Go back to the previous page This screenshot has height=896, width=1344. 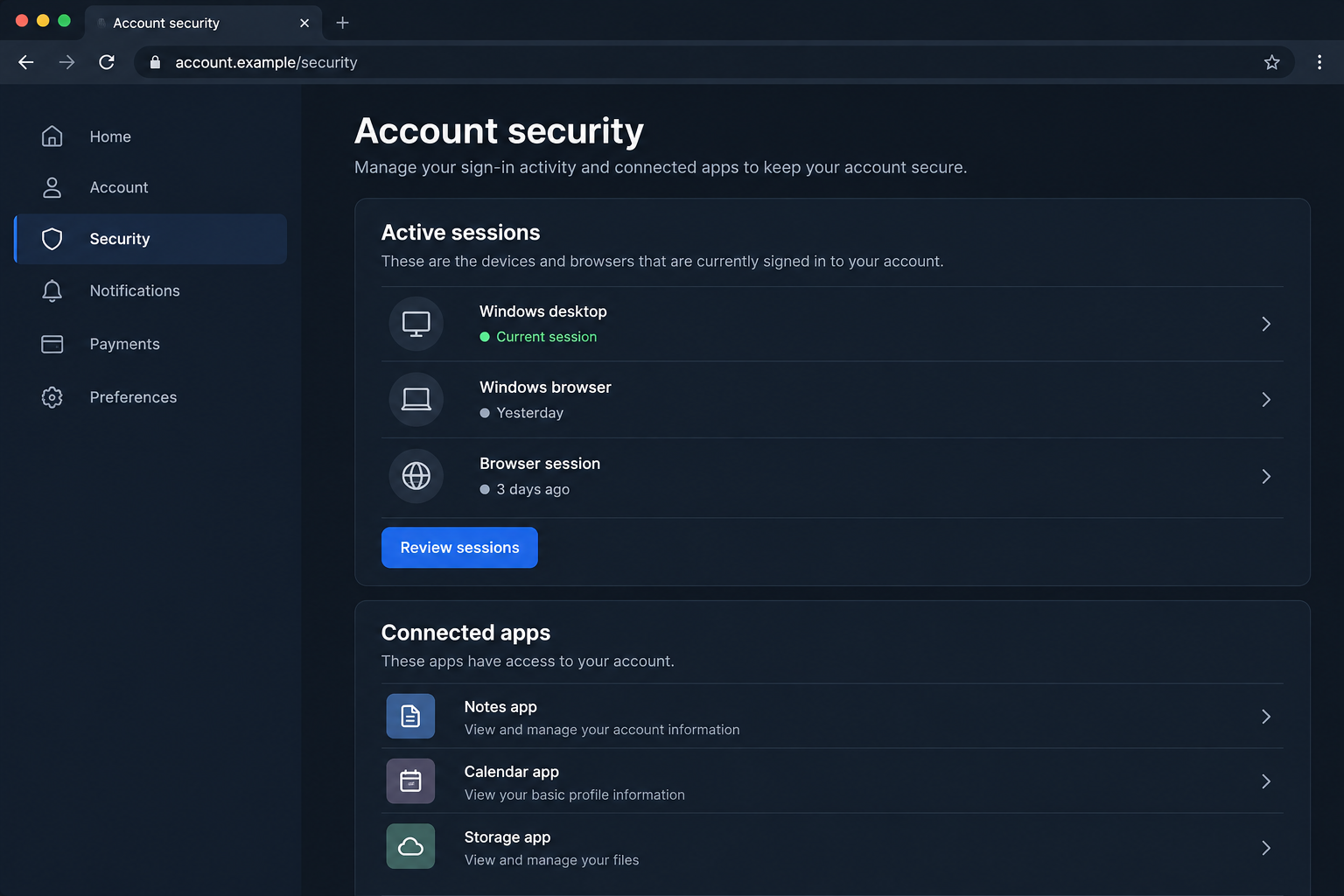[x=26, y=62]
